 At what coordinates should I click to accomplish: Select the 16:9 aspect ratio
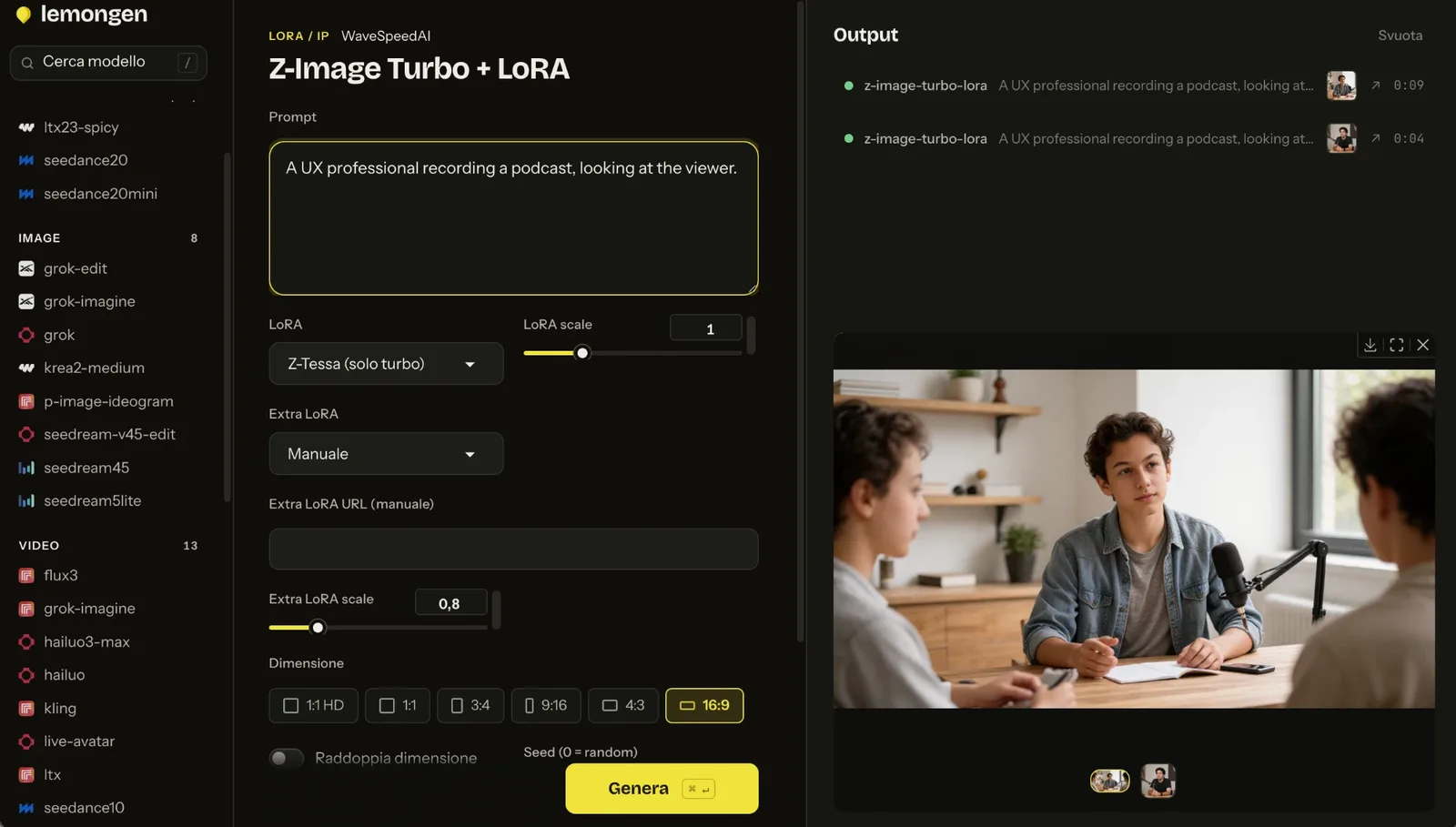(704, 705)
